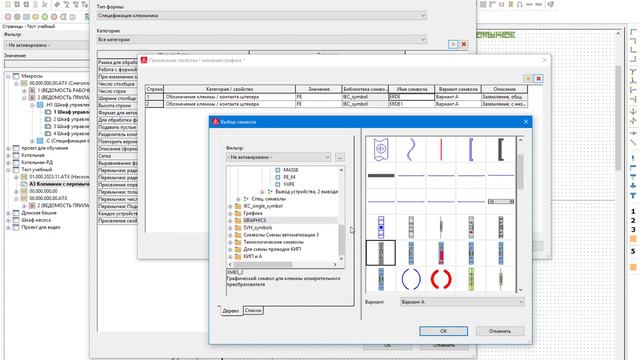Select SVH_symbols library folder

coord(258,228)
